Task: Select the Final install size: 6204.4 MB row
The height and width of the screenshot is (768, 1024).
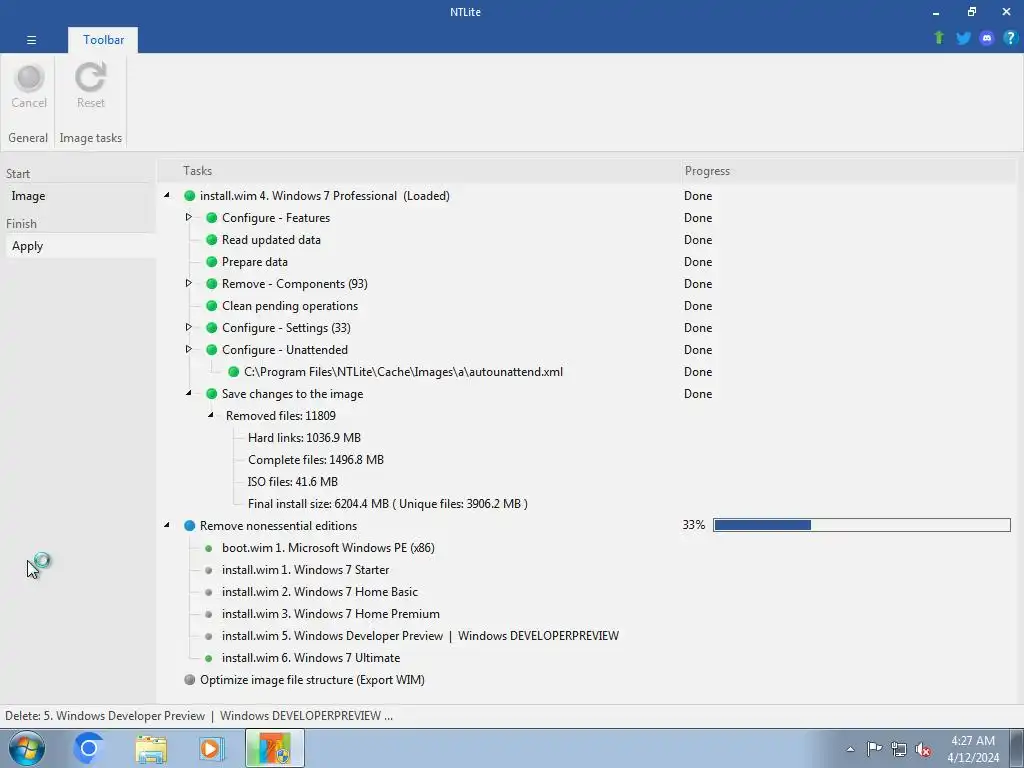Action: point(388,504)
